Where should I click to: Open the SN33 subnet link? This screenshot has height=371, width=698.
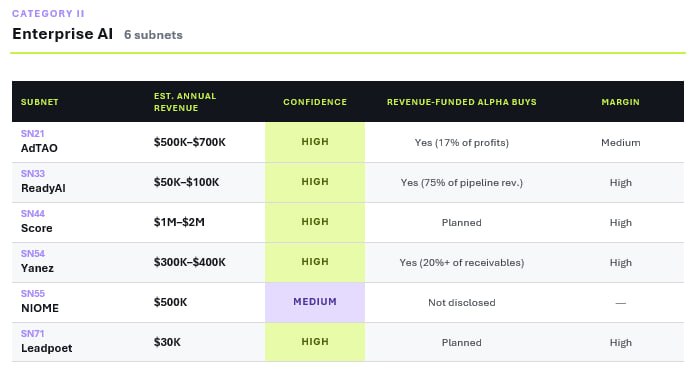(x=33, y=174)
